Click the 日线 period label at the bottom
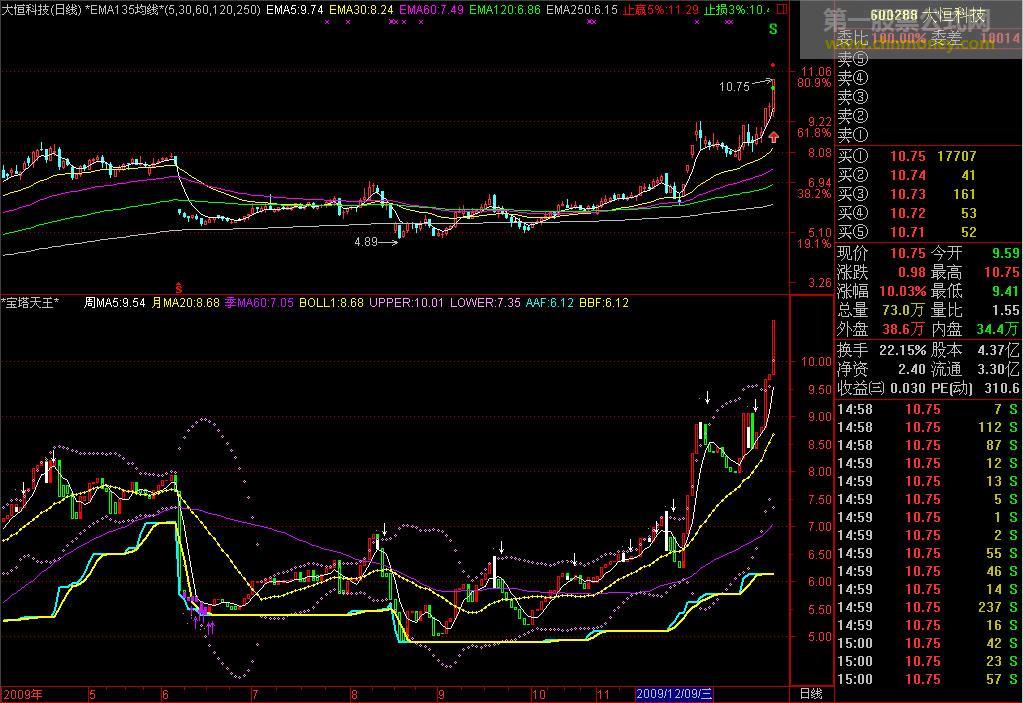Screen dimensions: 1023x703 (x=811, y=694)
